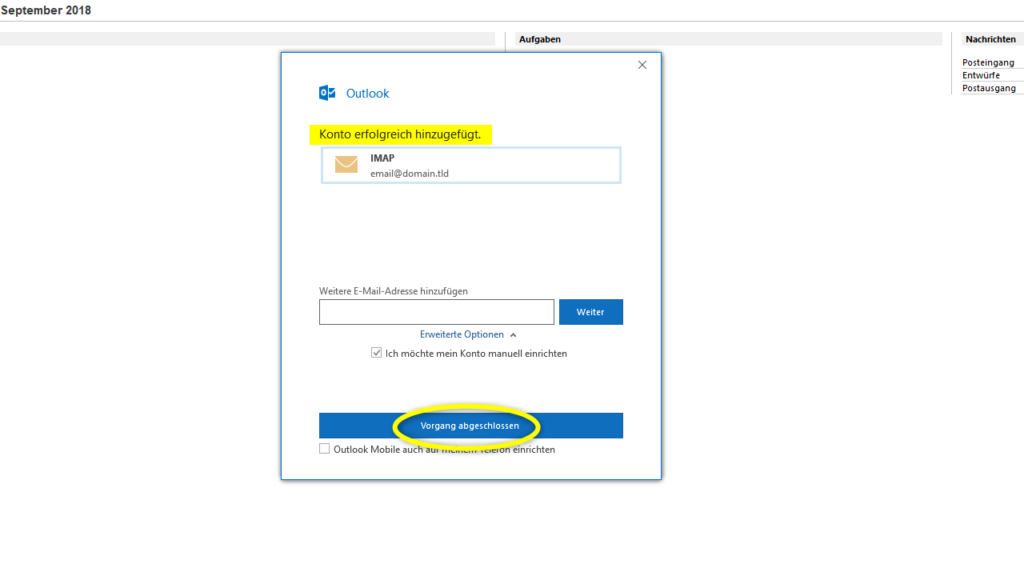Click the 'Weiter' button

coord(591,311)
